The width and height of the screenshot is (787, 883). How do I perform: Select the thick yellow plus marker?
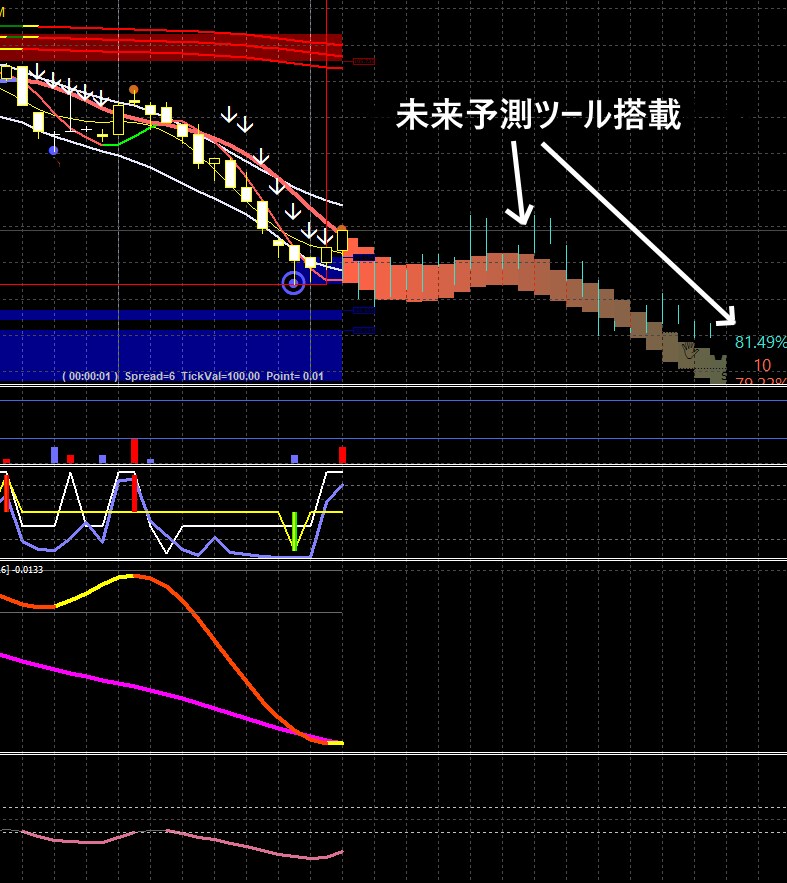pyautogui.click(x=102, y=136)
